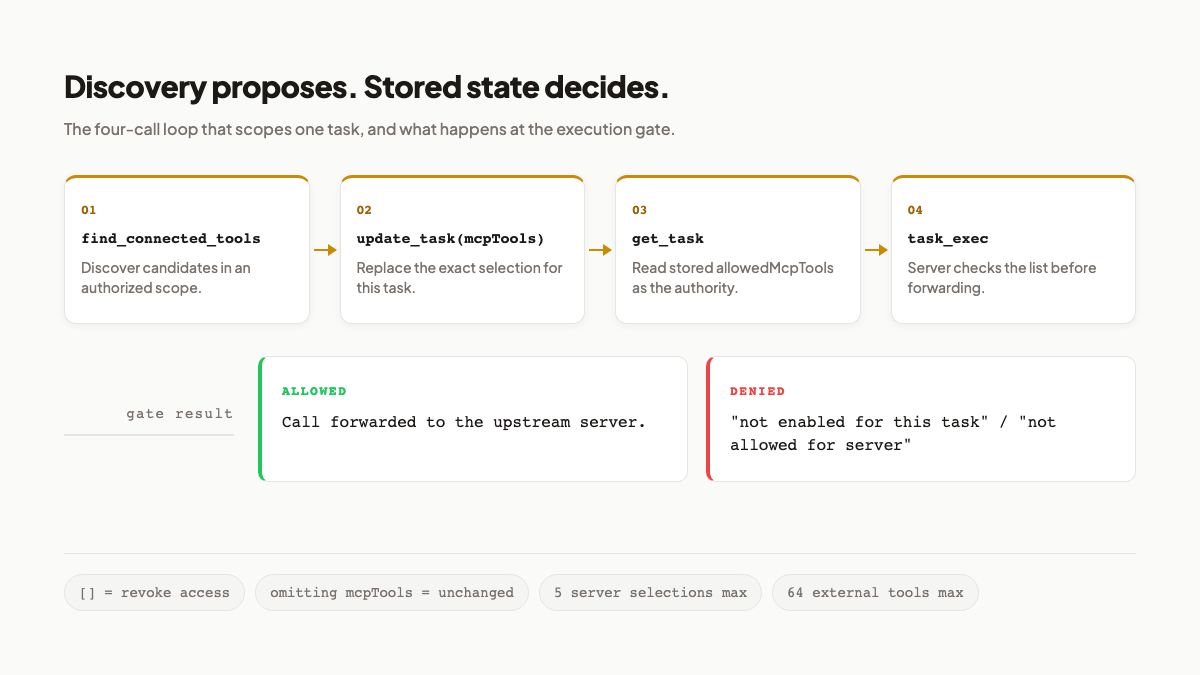Click the step number 03 label
Screen dimensions: 1200x675
click(x=640, y=210)
